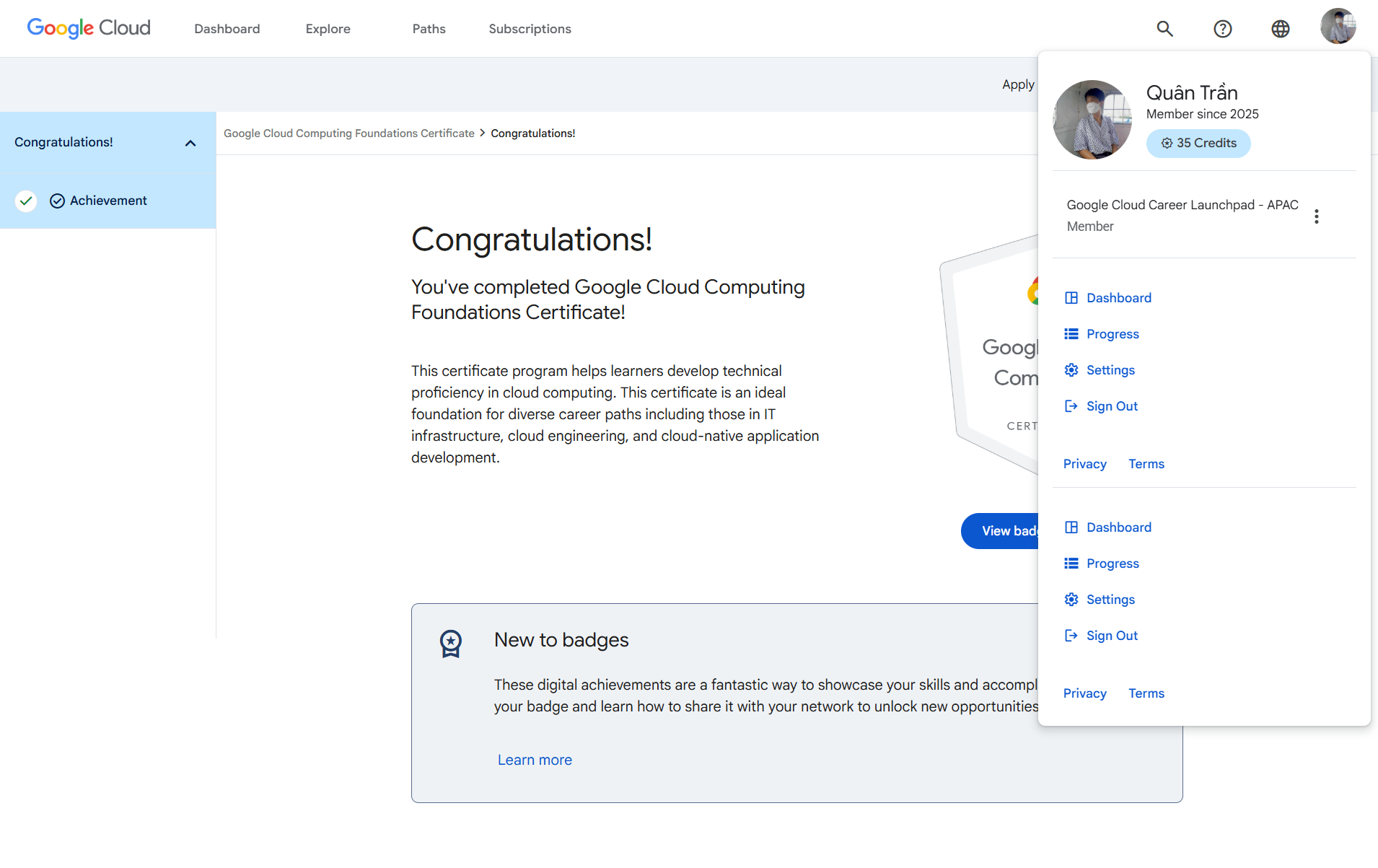Screen dimensions: 1378x868
Task: Open the three-dot menu for Career Launchpad
Action: (1316, 216)
